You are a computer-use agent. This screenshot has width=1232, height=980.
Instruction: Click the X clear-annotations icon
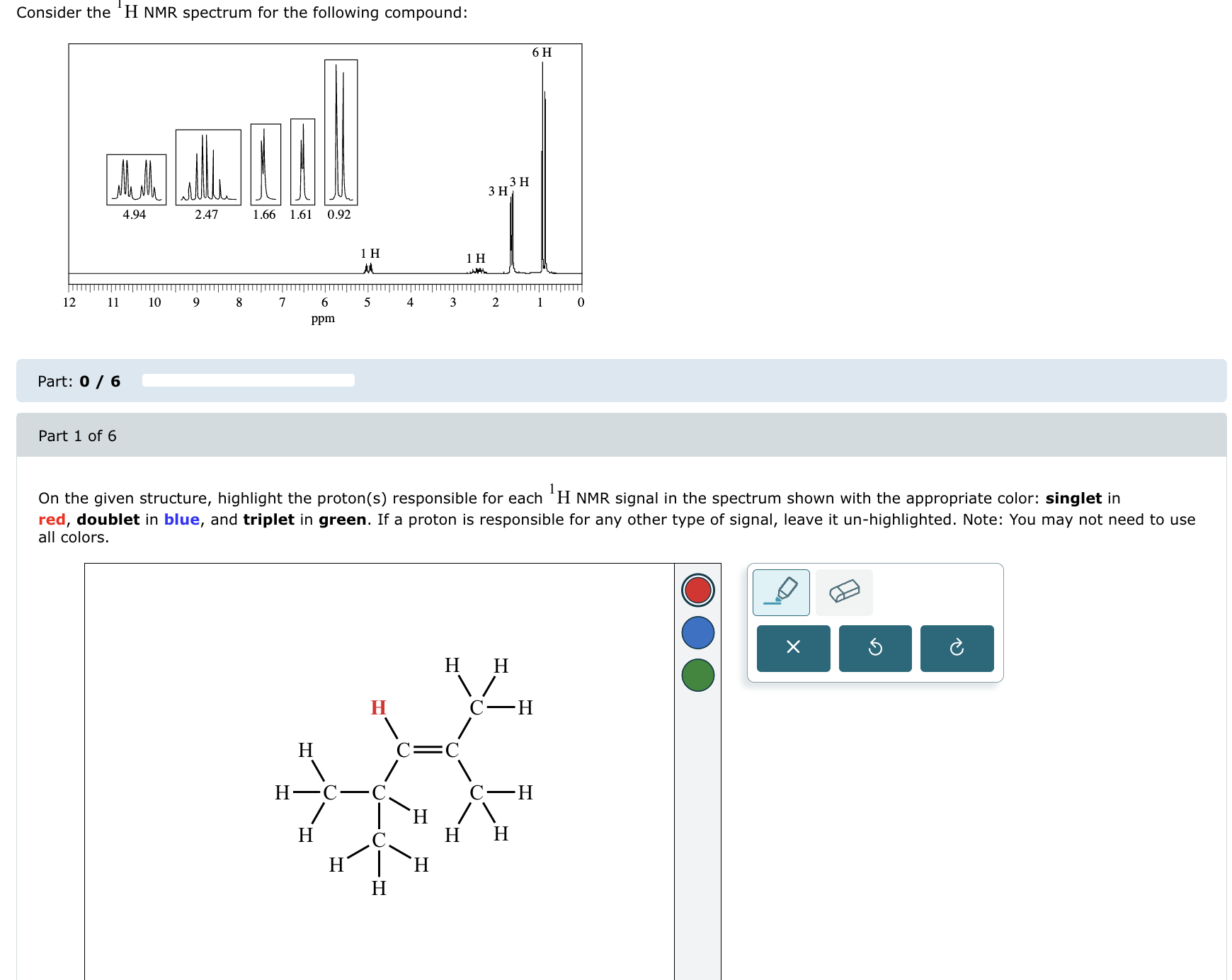point(793,647)
